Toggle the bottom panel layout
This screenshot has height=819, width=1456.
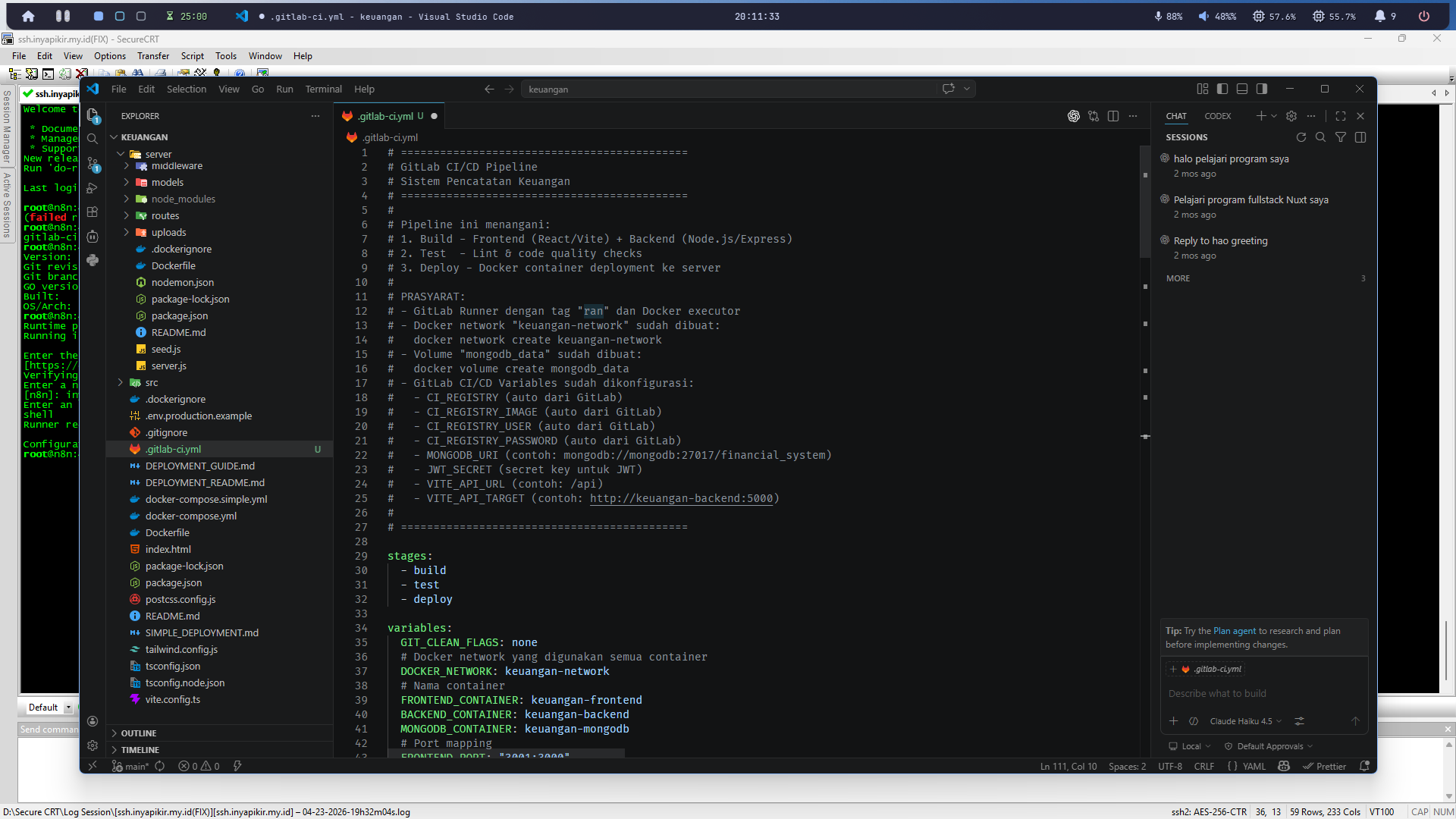click(x=1242, y=89)
